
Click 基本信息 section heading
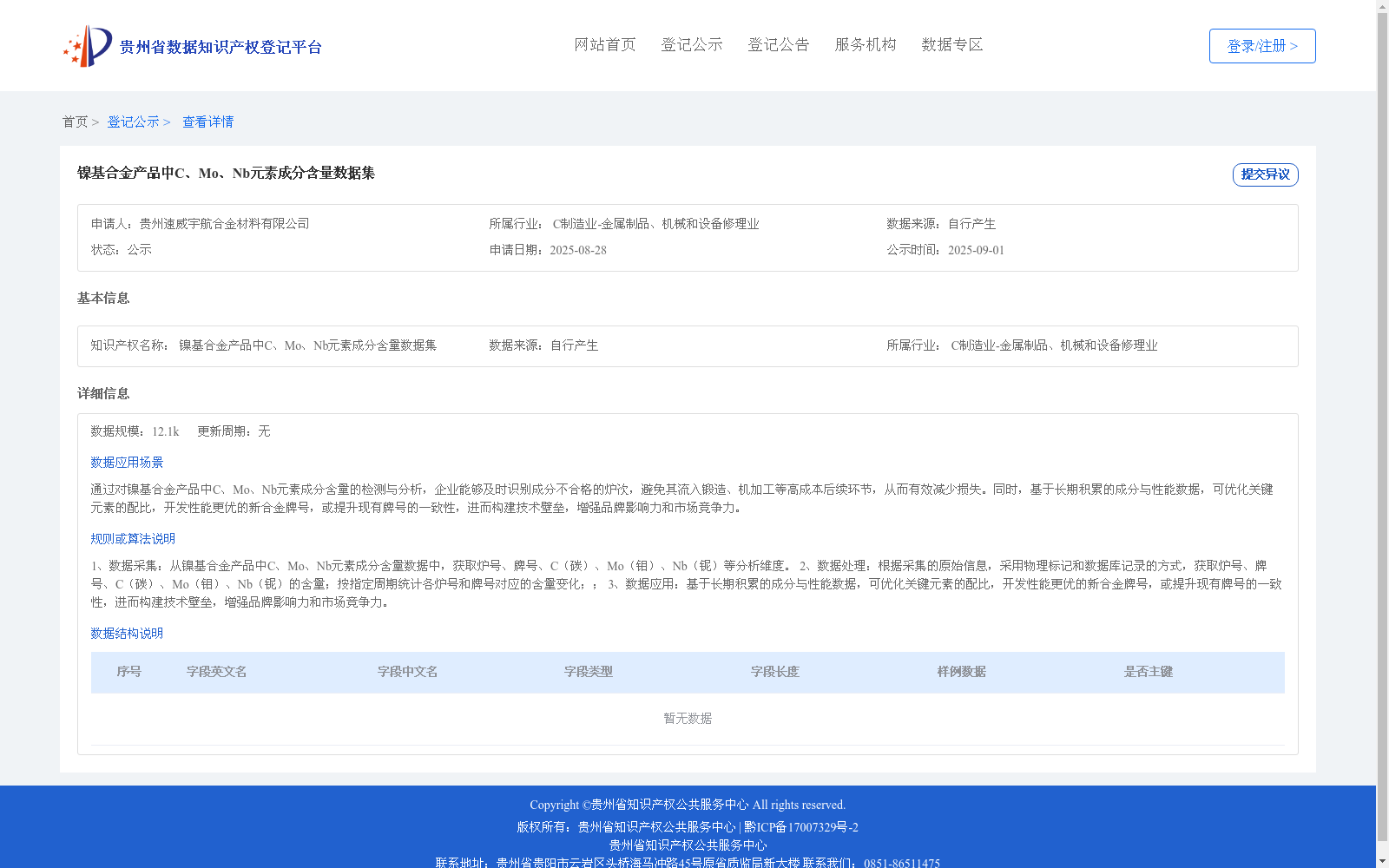tap(103, 299)
